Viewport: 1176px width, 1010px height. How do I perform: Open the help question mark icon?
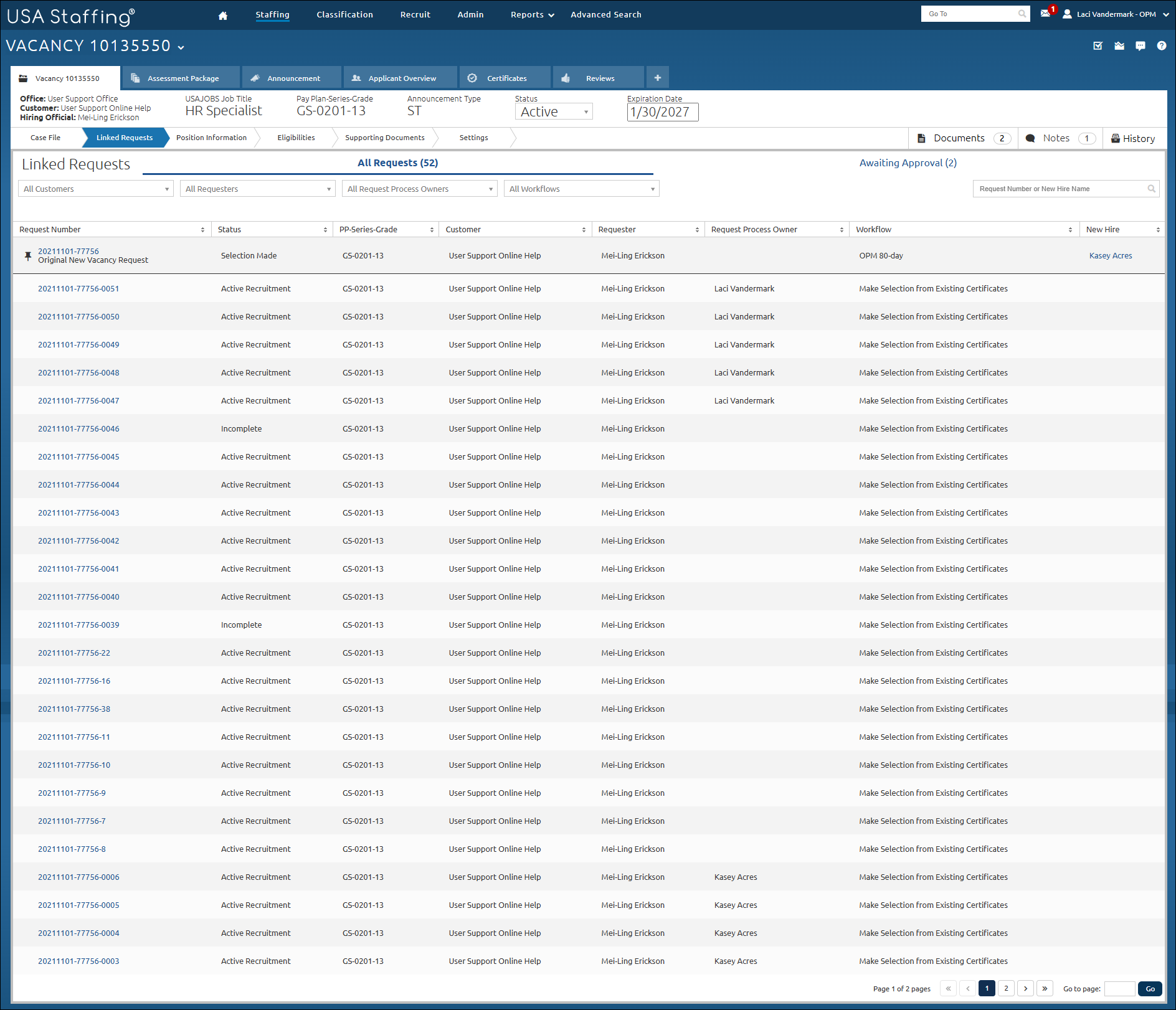[x=1162, y=45]
